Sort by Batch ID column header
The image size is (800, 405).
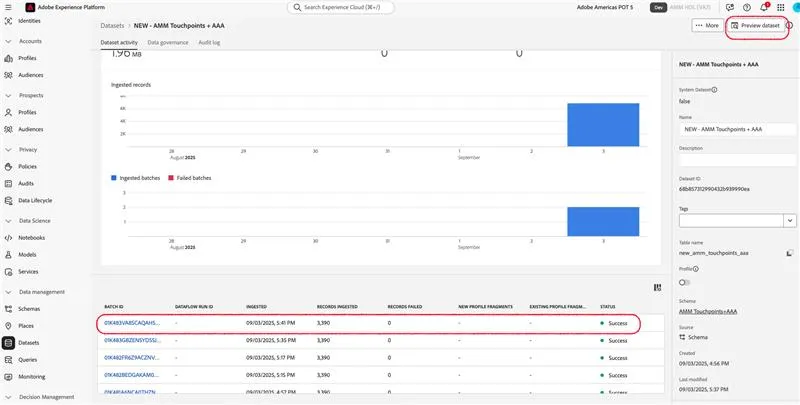tap(114, 307)
